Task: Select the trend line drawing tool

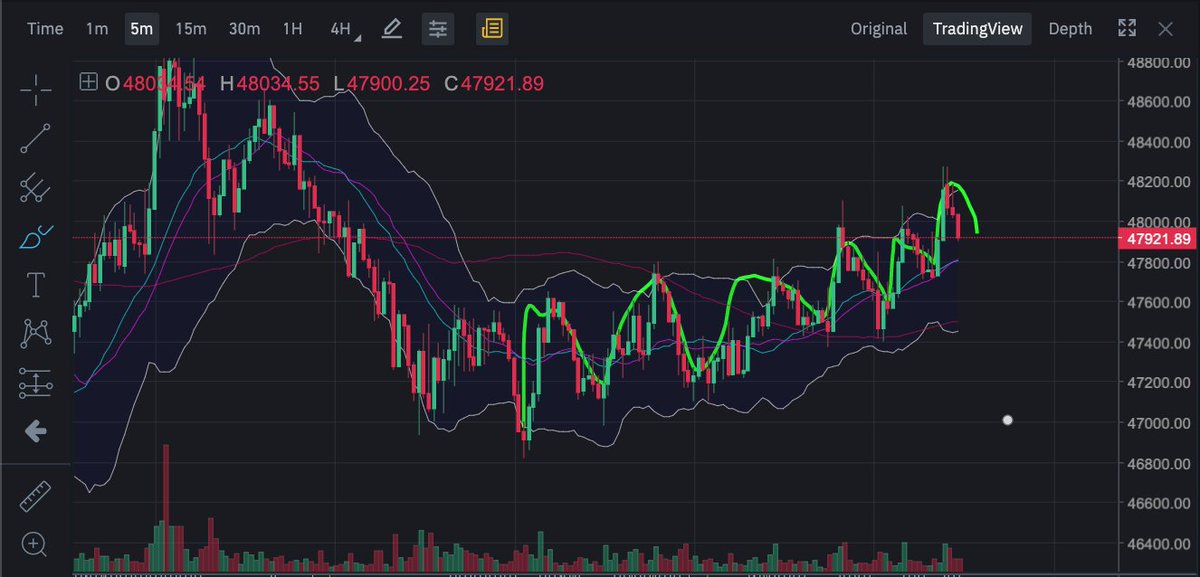Action: [x=36, y=139]
